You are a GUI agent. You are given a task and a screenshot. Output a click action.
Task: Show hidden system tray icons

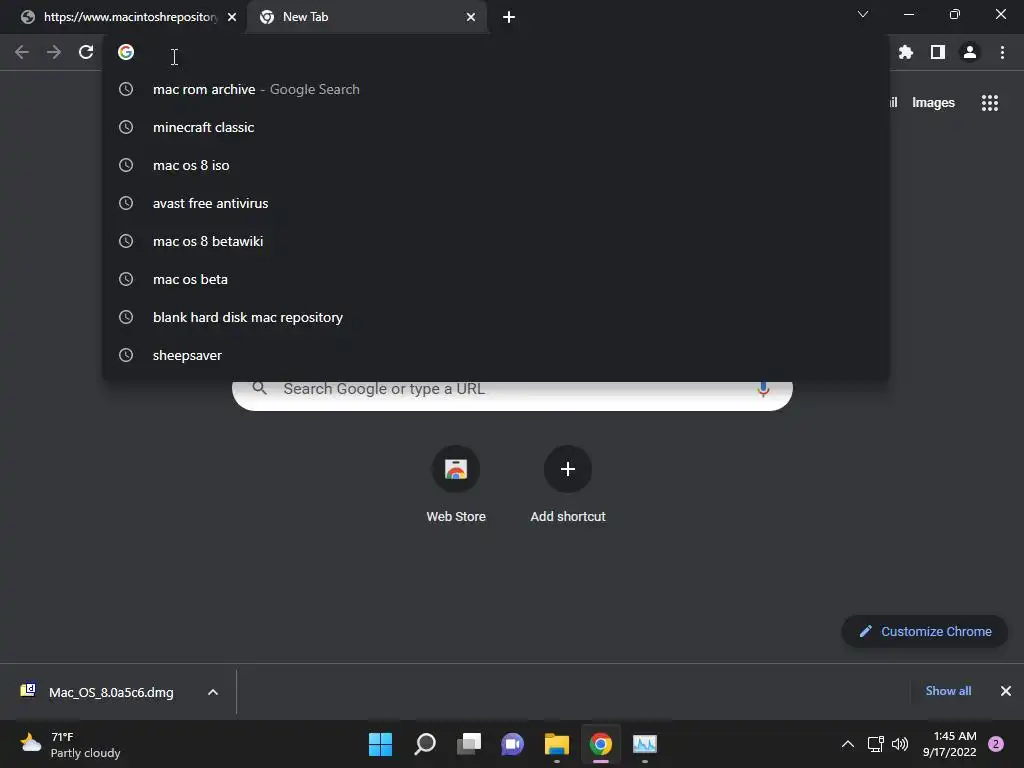(x=848, y=744)
